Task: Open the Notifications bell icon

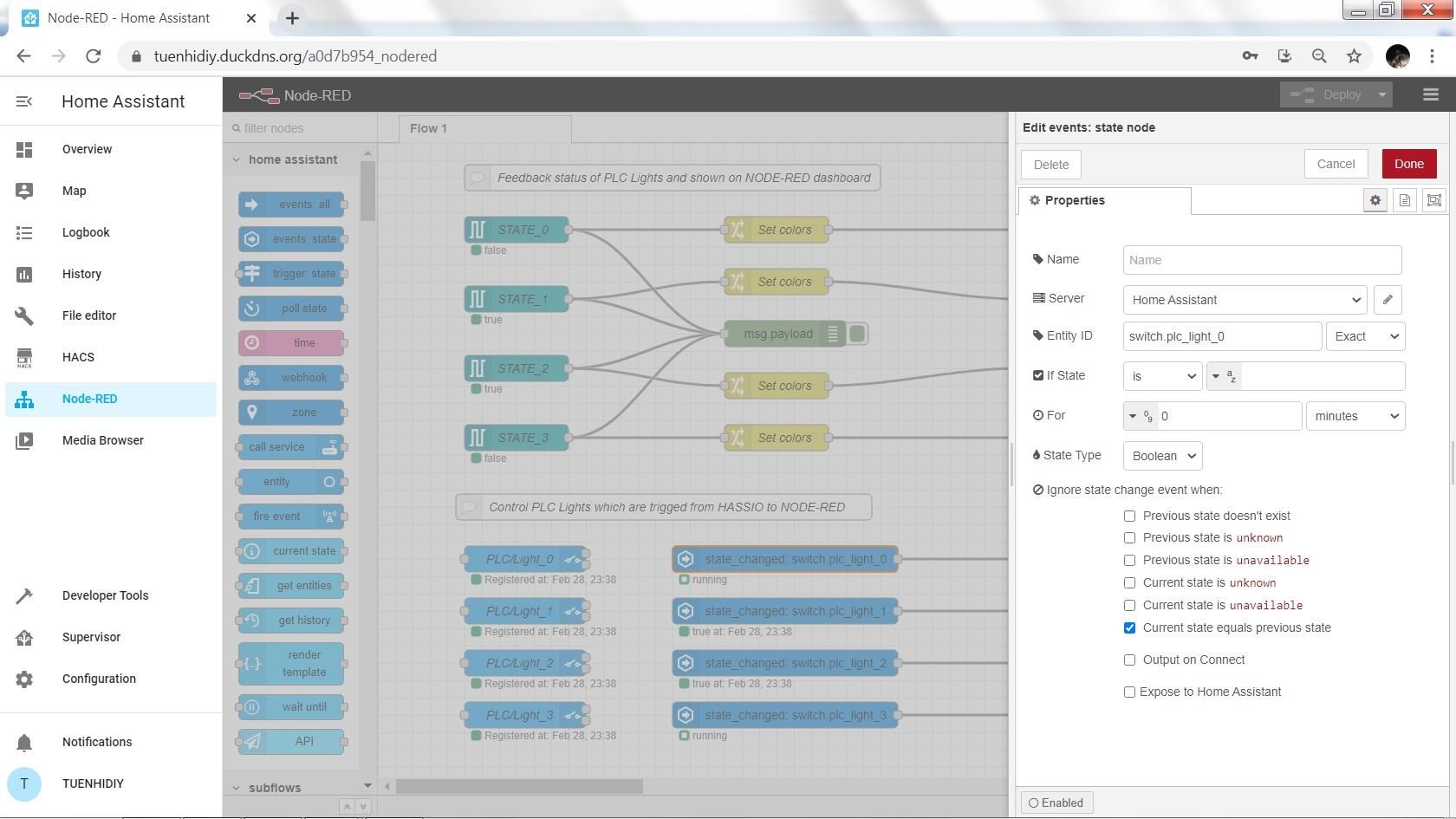Action: (24, 742)
